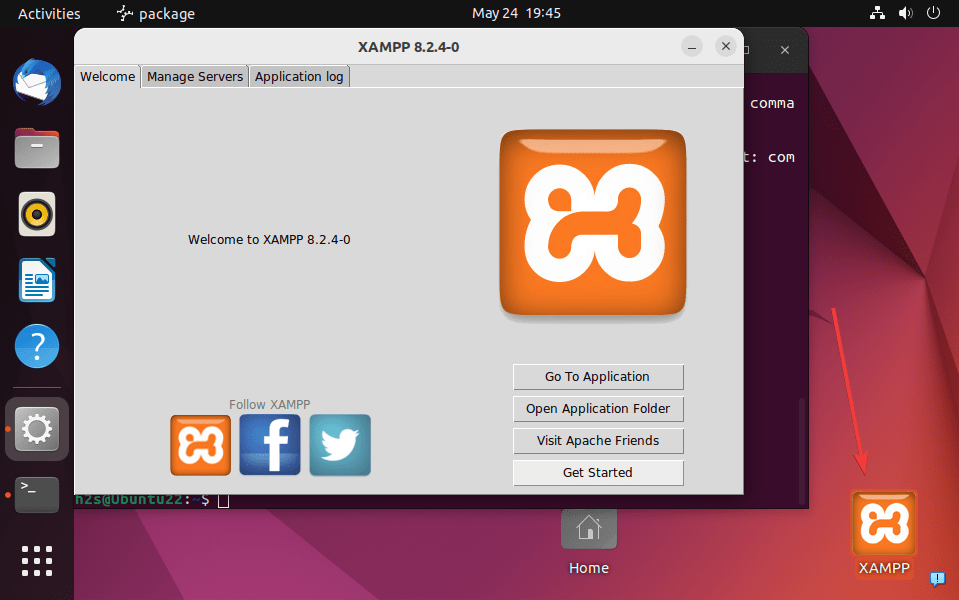Launch the XAMPP desktop shortcut icon
This screenshot has width=959, height=600.
(x=884, y=523)
